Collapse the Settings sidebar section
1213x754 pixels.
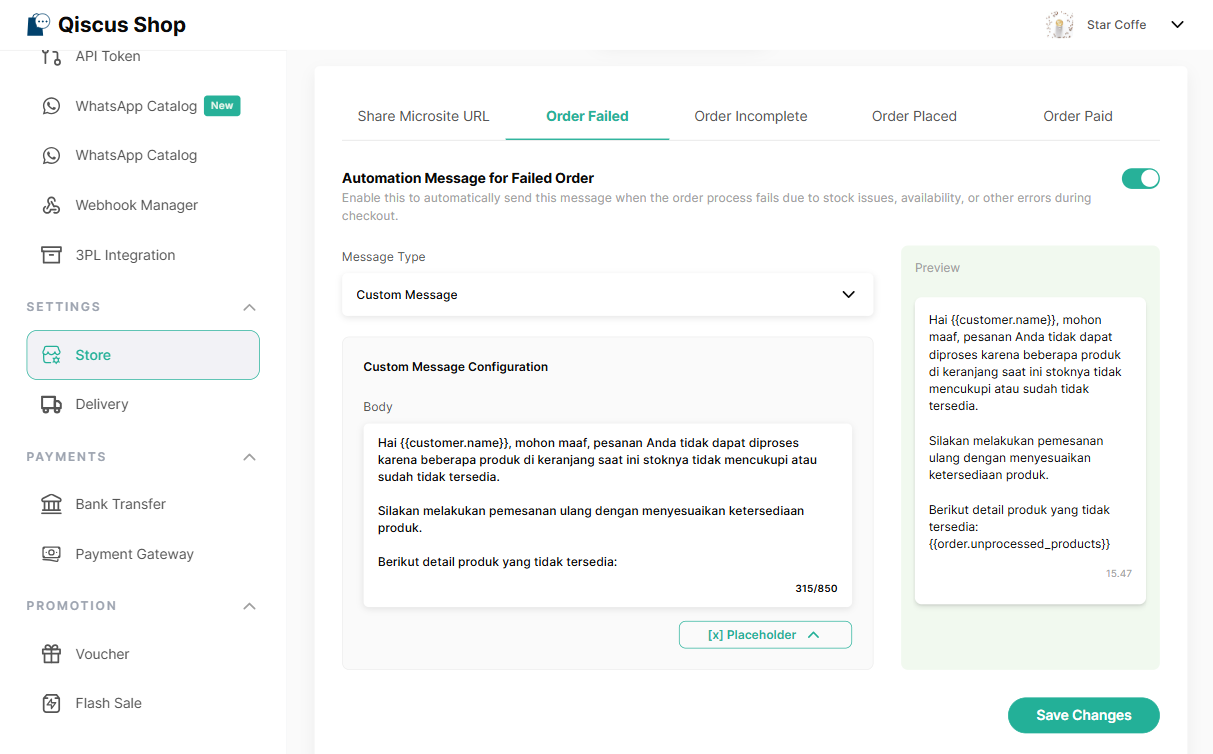(249, 307)
